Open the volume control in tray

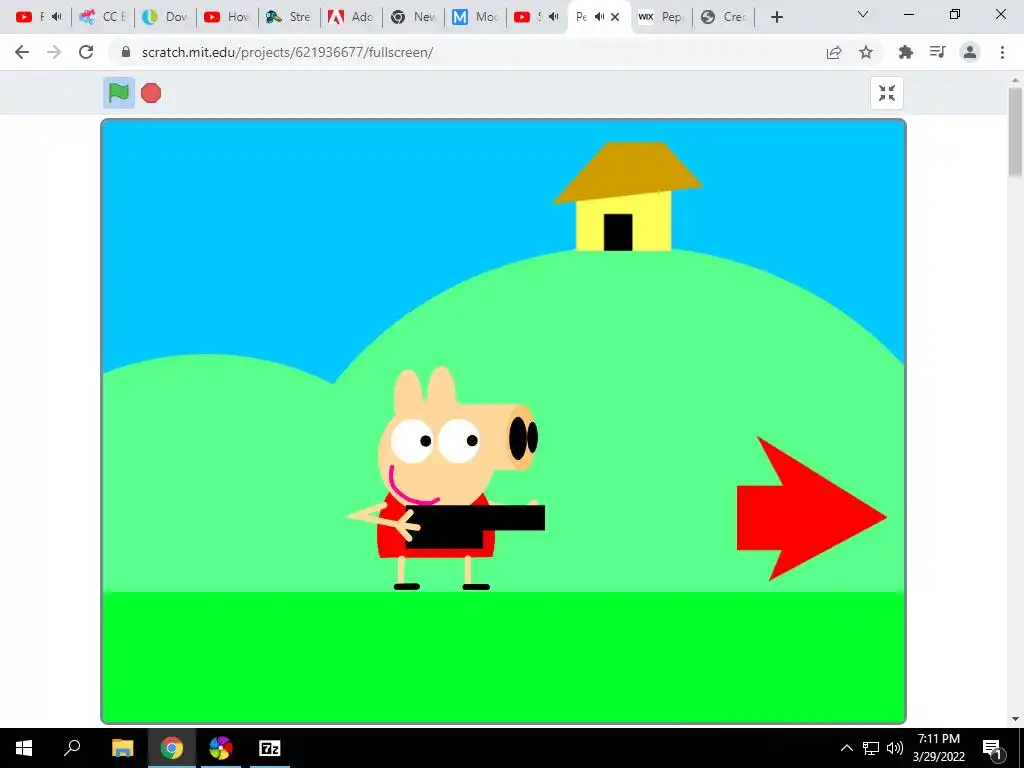[895, 748]
